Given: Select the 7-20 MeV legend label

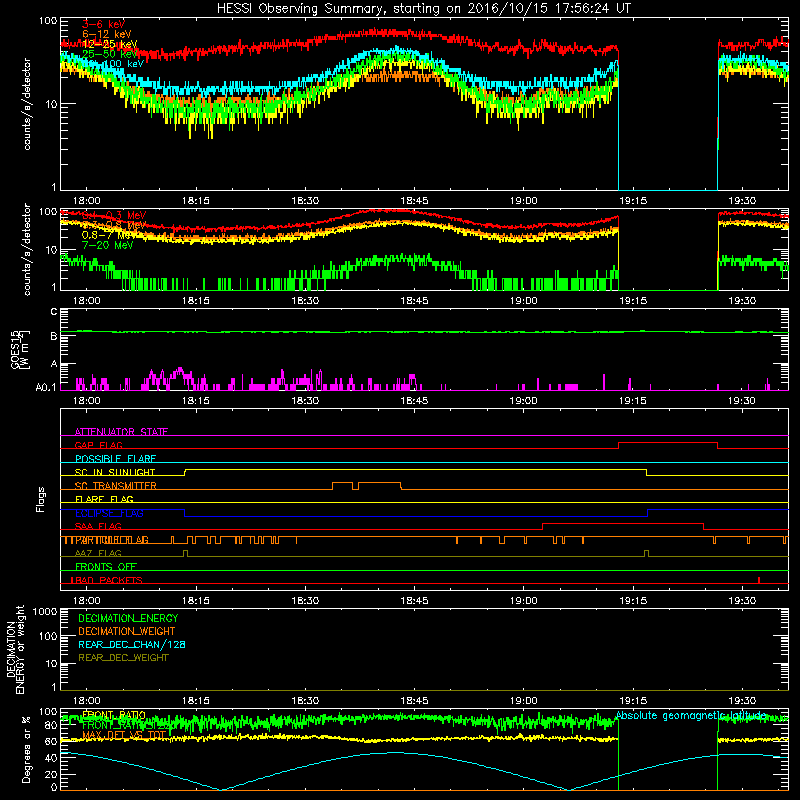Looking at the screenshot, I should point(107,245).
